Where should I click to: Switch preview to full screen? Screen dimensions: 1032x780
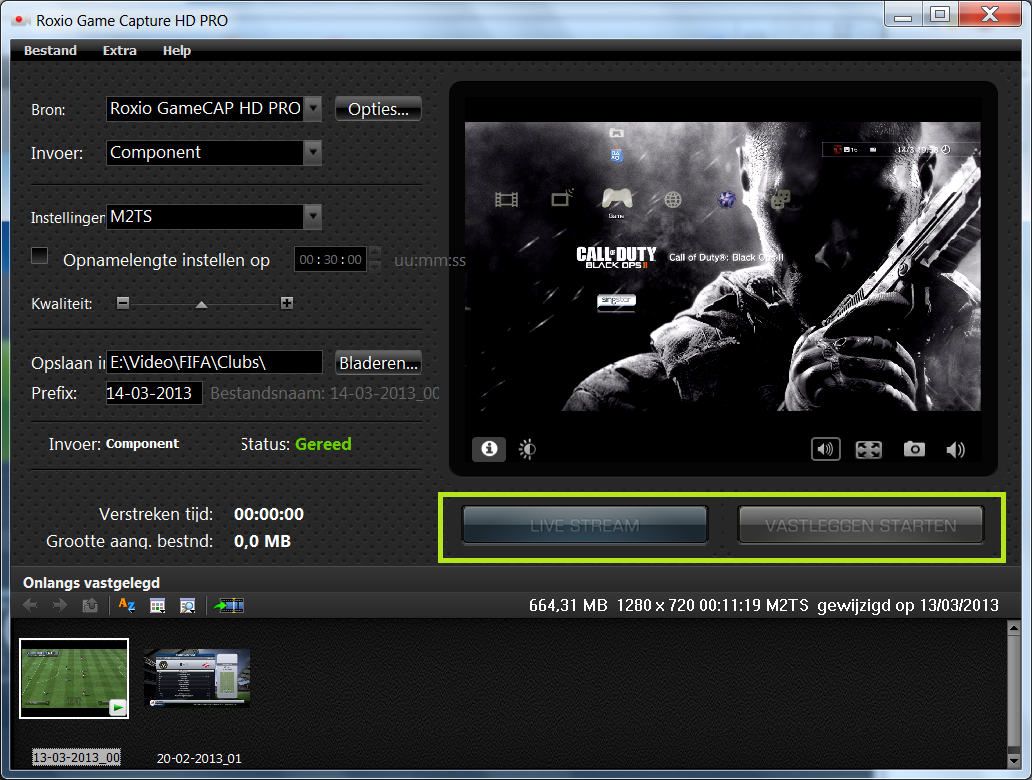point(869,450)
